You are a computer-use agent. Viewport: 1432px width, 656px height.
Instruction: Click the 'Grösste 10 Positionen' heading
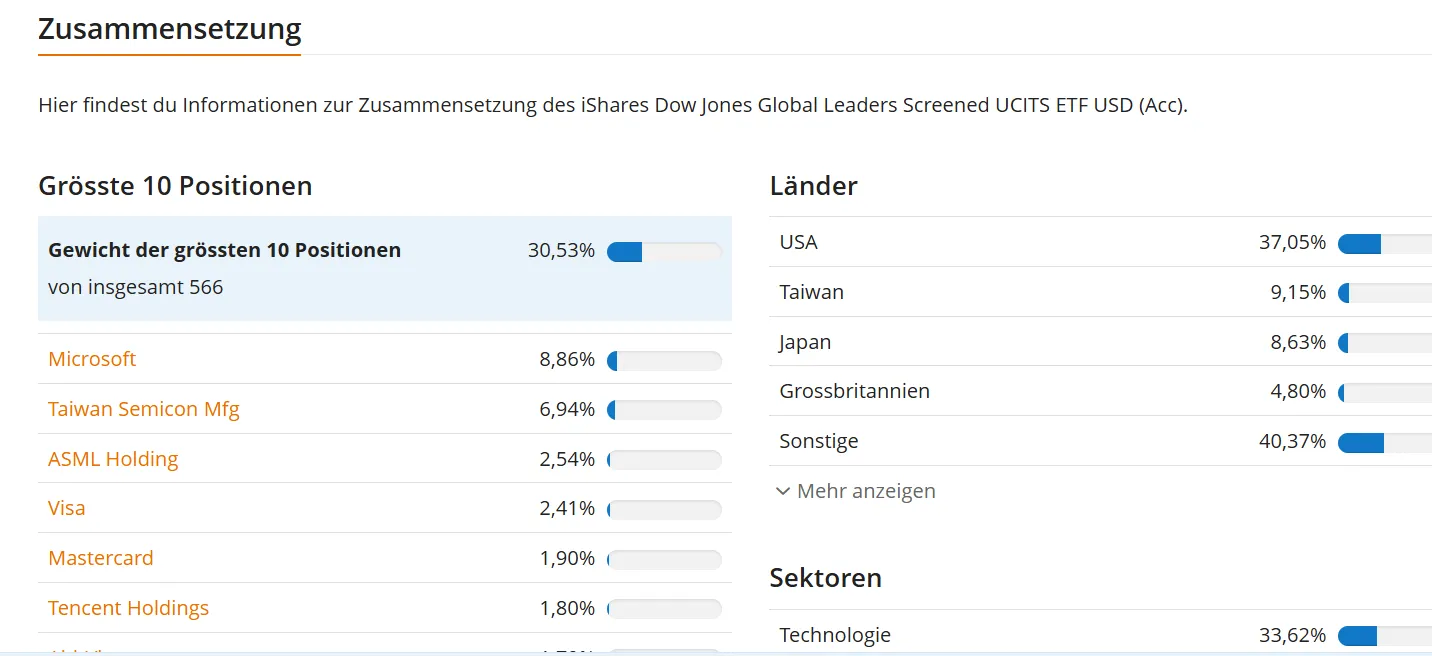(x=175, y=186)
